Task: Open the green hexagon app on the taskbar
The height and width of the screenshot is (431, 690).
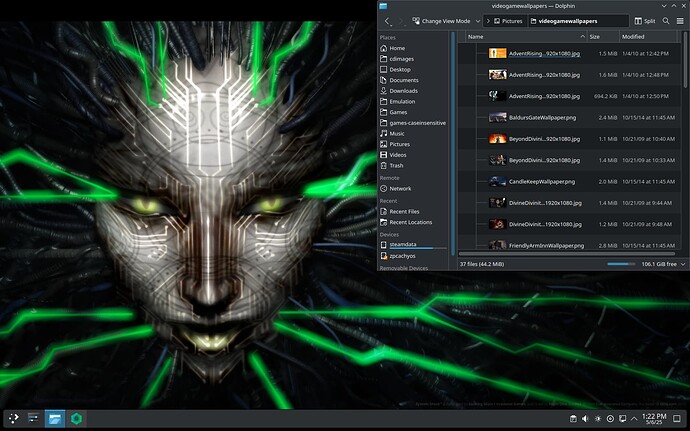Action: point(77,418)
